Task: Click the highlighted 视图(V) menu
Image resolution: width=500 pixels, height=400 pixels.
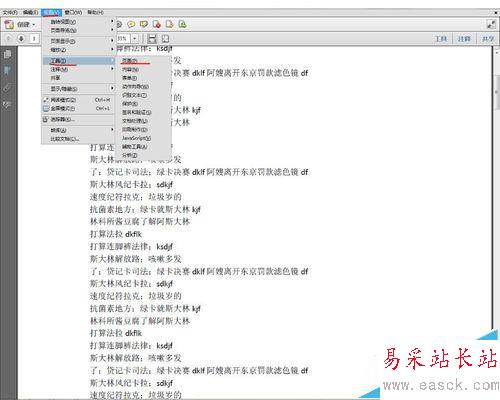Action: 51,13
